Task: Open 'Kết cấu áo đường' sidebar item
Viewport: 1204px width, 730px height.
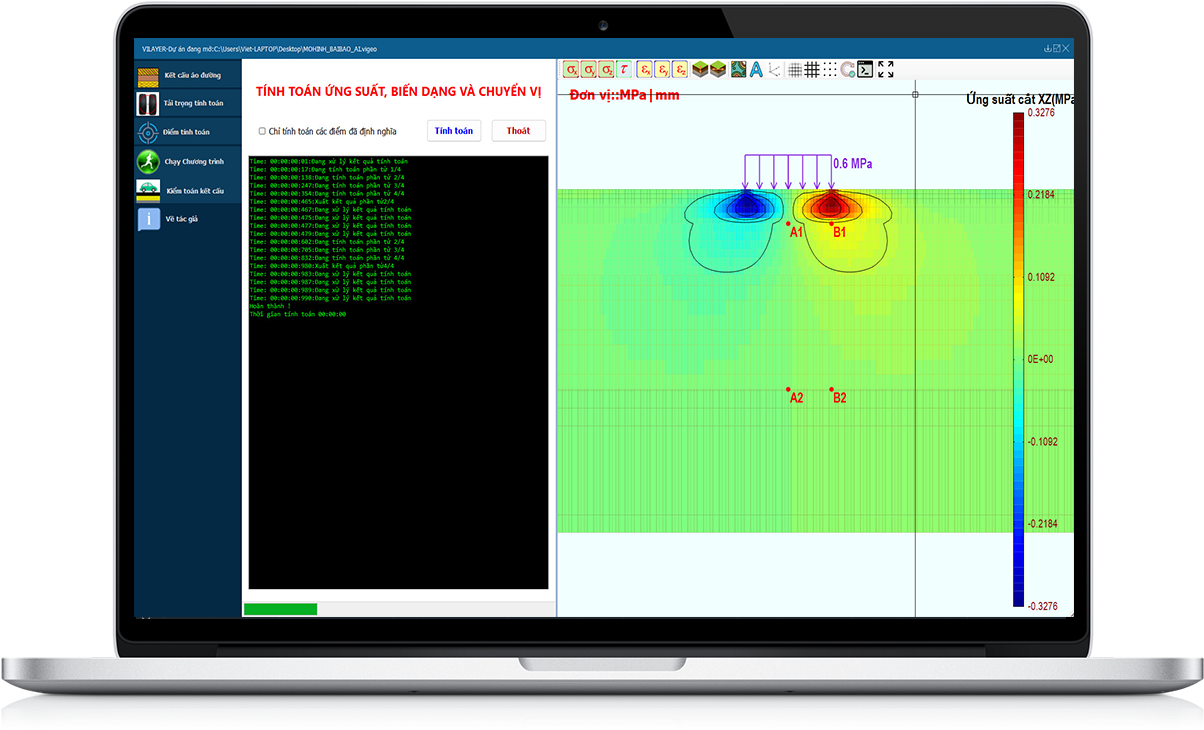Action: pyautogui.click(x=188, y=75)
